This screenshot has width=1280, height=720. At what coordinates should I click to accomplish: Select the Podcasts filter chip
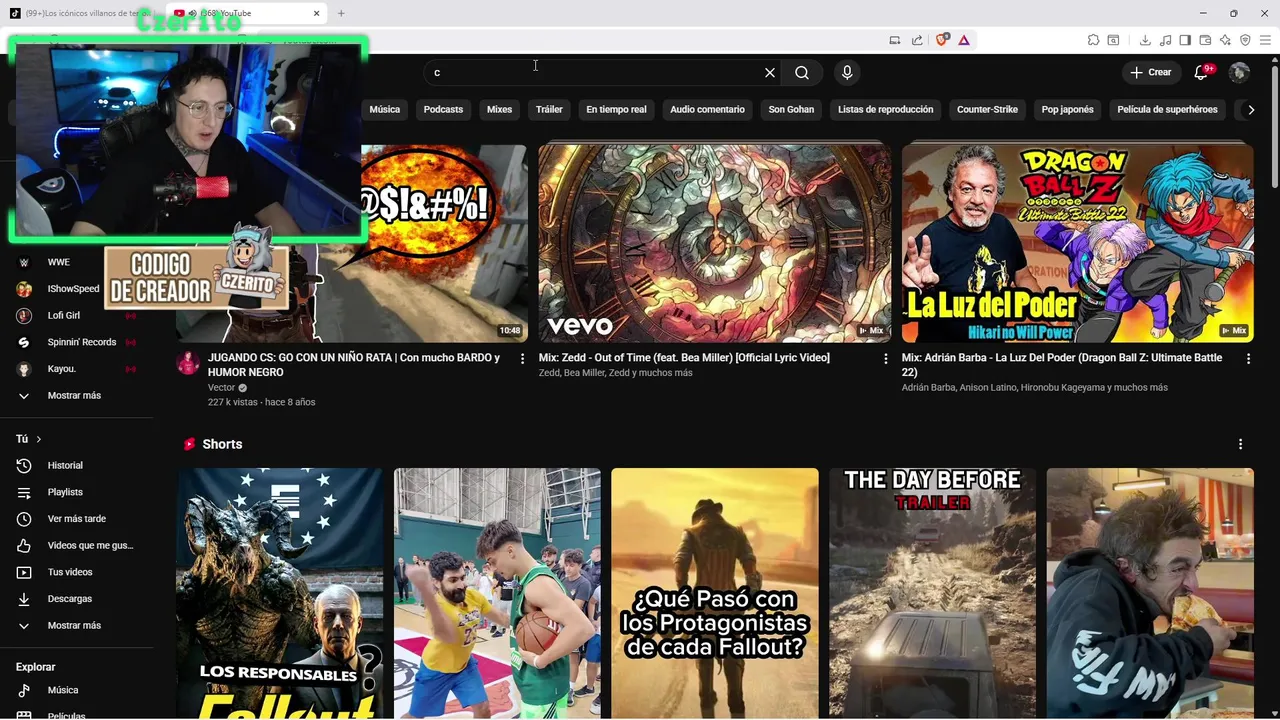[443, 109]
